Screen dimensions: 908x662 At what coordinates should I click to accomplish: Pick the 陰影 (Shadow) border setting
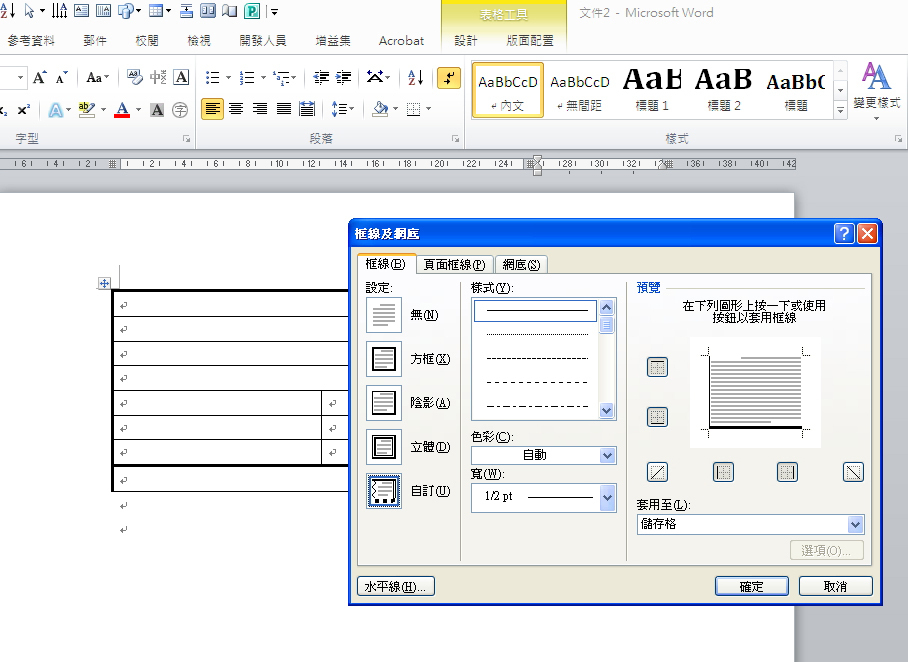pyautogui.click(x=384, y=403)
